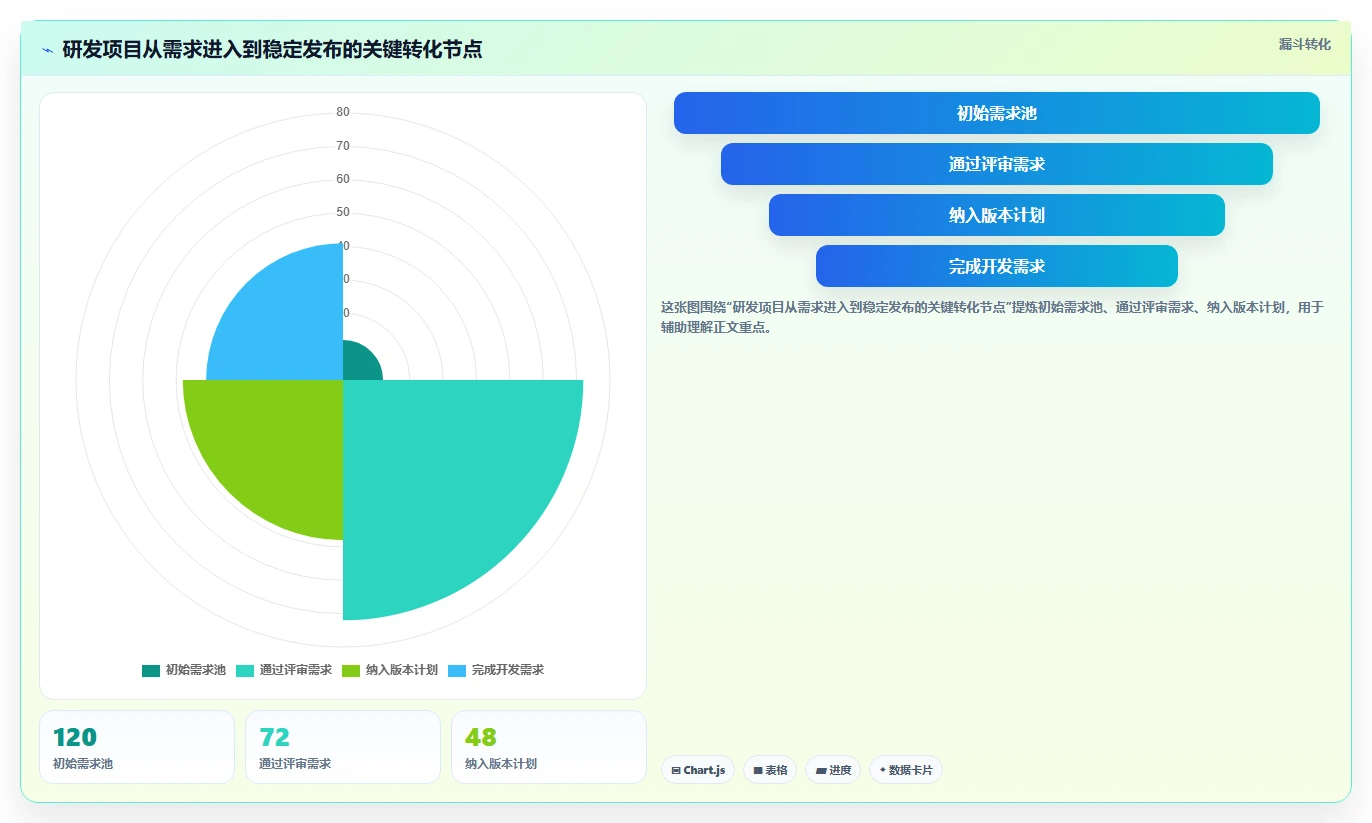Click the Chart.js chip
Screen dimensions: 1372x823
[x=698, y=770]
